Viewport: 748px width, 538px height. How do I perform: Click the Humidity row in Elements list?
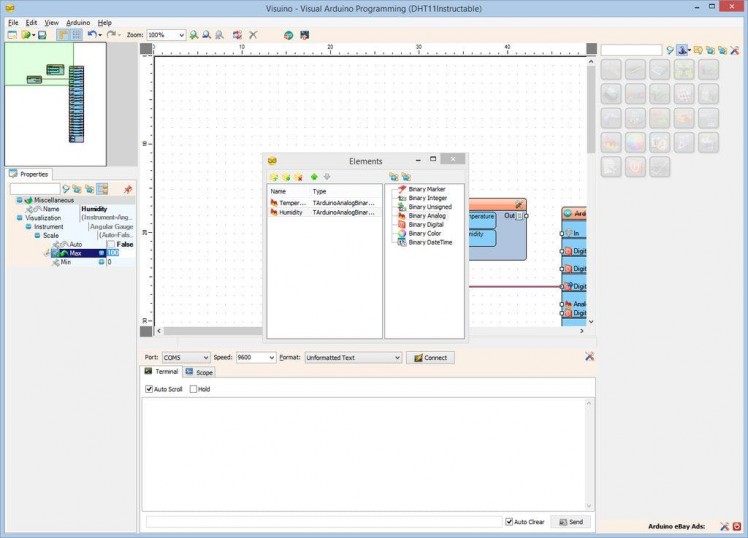click(291, 212)
